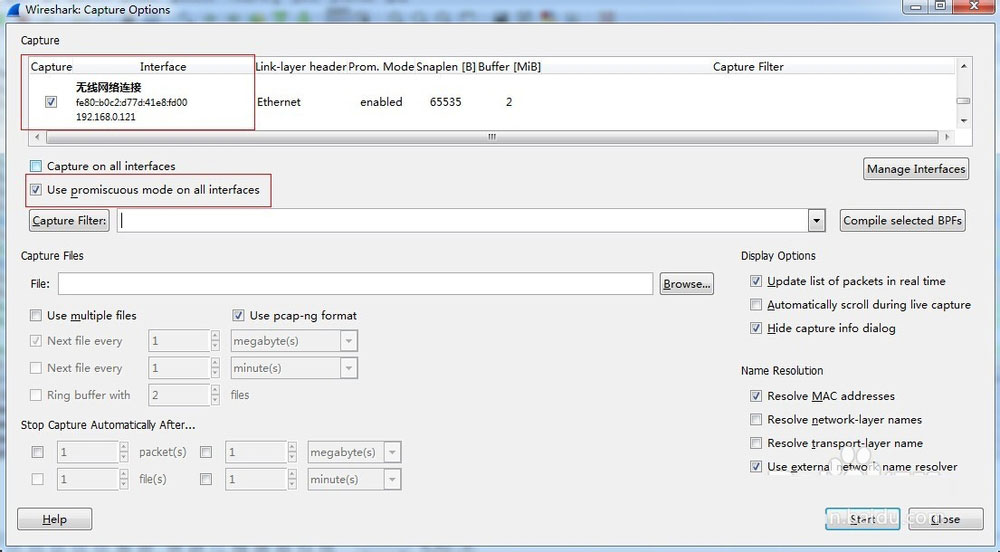Enable stop capture after megabyte(s) checkbox
The image size is (1000, 552).
[206, 452]
